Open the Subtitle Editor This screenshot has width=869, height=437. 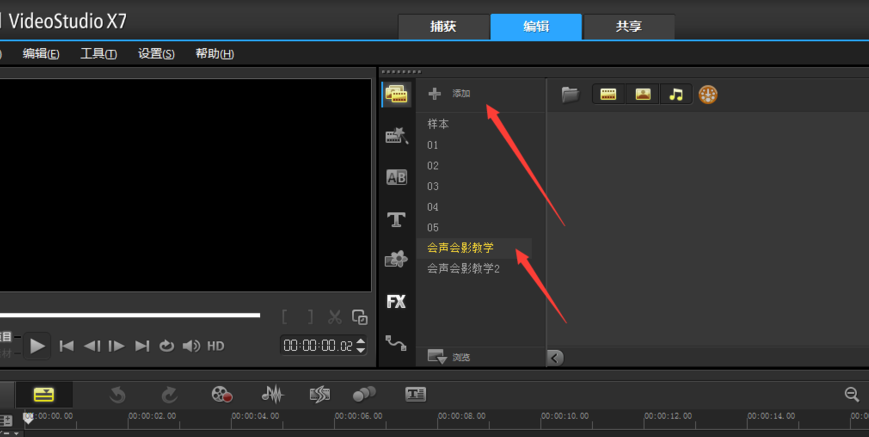click(416, 394)
